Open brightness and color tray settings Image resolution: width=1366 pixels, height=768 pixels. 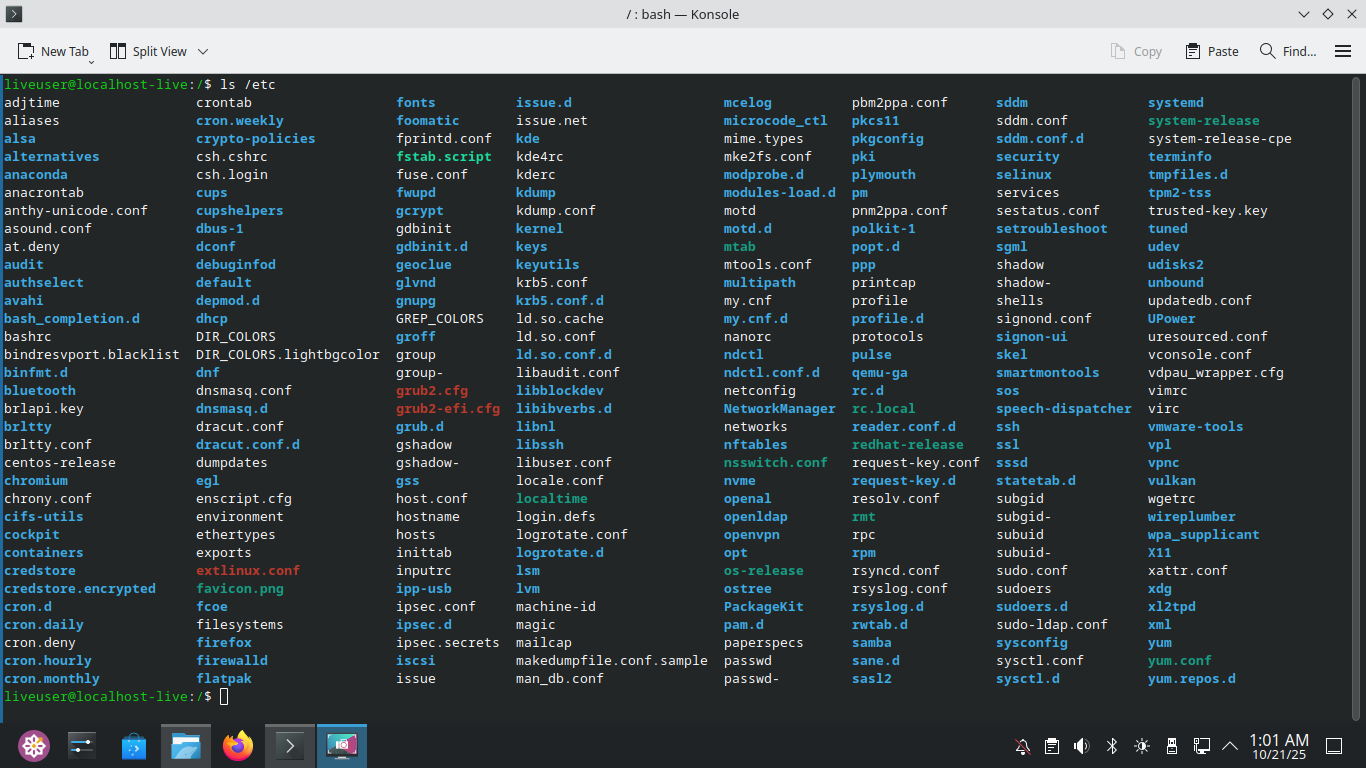point(1142,746)
